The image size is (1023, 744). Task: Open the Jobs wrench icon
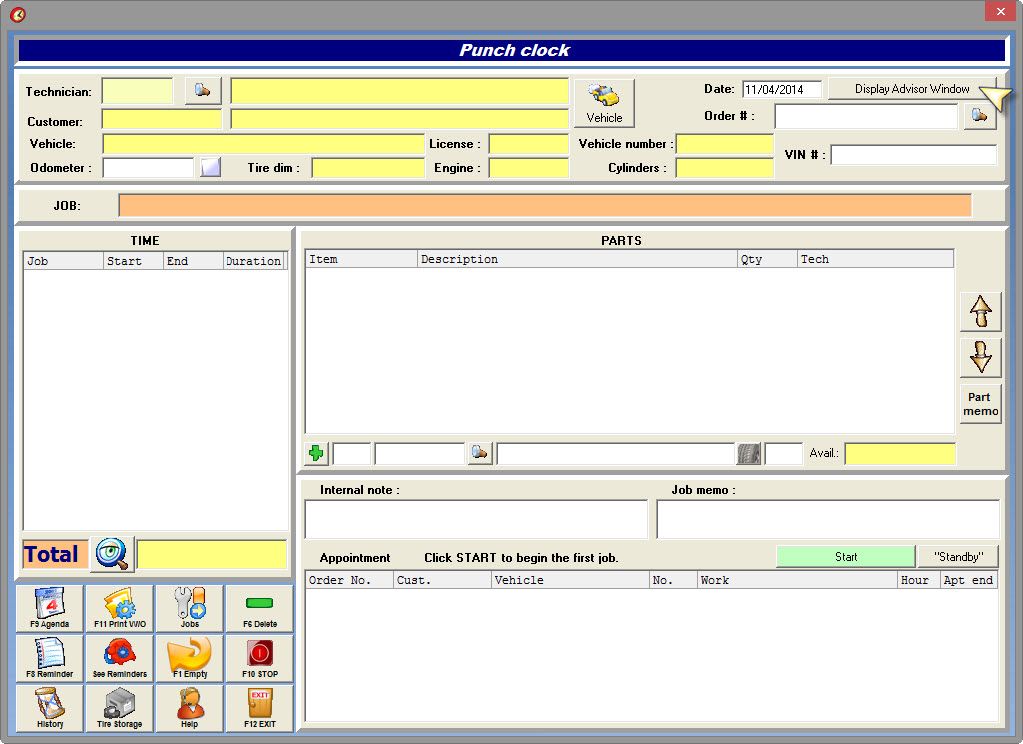point(190,608)
